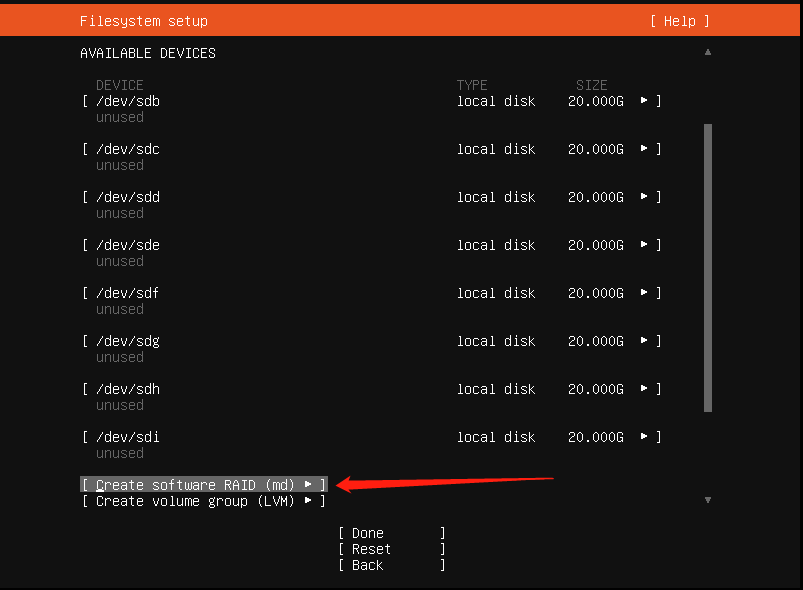Open Create software RAID (md)
Screen dimensions: 803x590
coord(196,484)
